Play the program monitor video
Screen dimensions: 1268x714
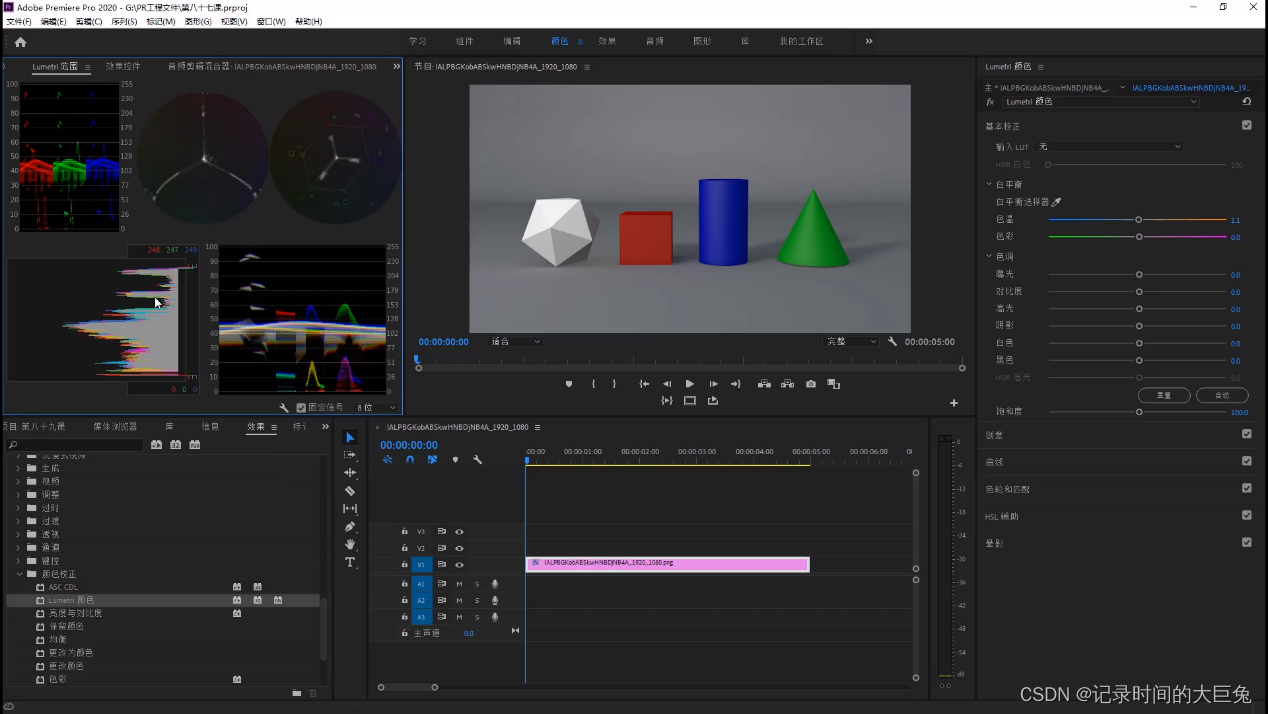point(690,384)
